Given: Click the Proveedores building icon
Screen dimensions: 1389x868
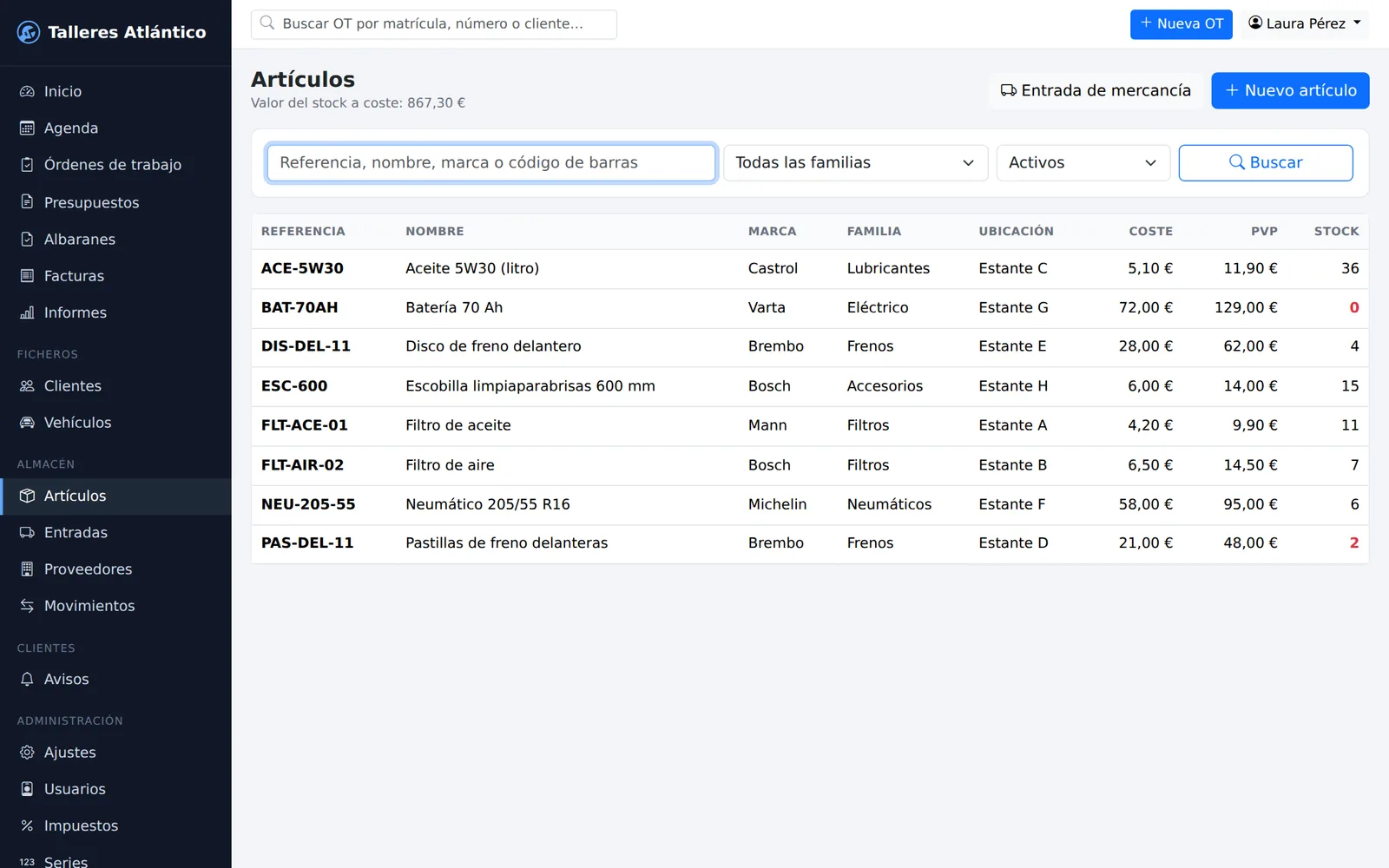Looking at the screenshot, I should (x=27, y=569).
